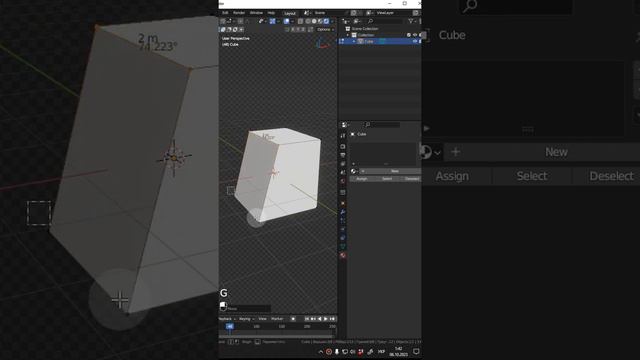
Task: Toggle the Collection exclude checkbox
Action: (x=409, y=35)
